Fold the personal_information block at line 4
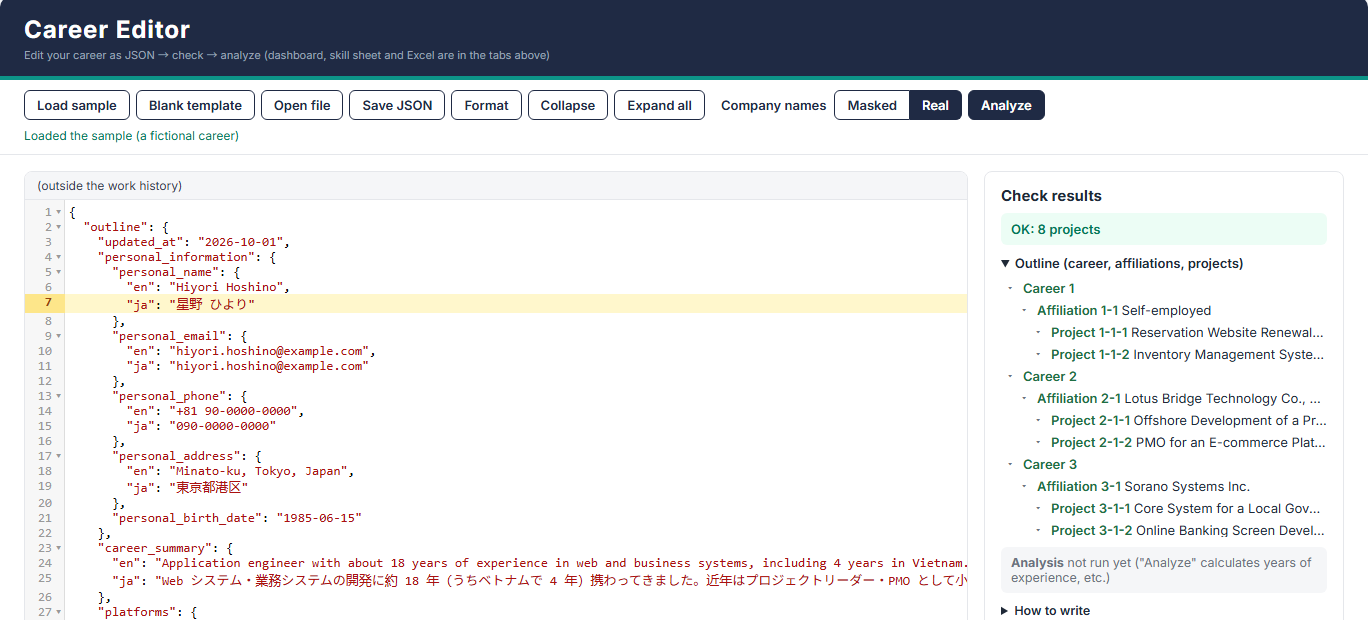This screenshot has width=1368, height=620. pyautogui.click(x=59, y=257)
